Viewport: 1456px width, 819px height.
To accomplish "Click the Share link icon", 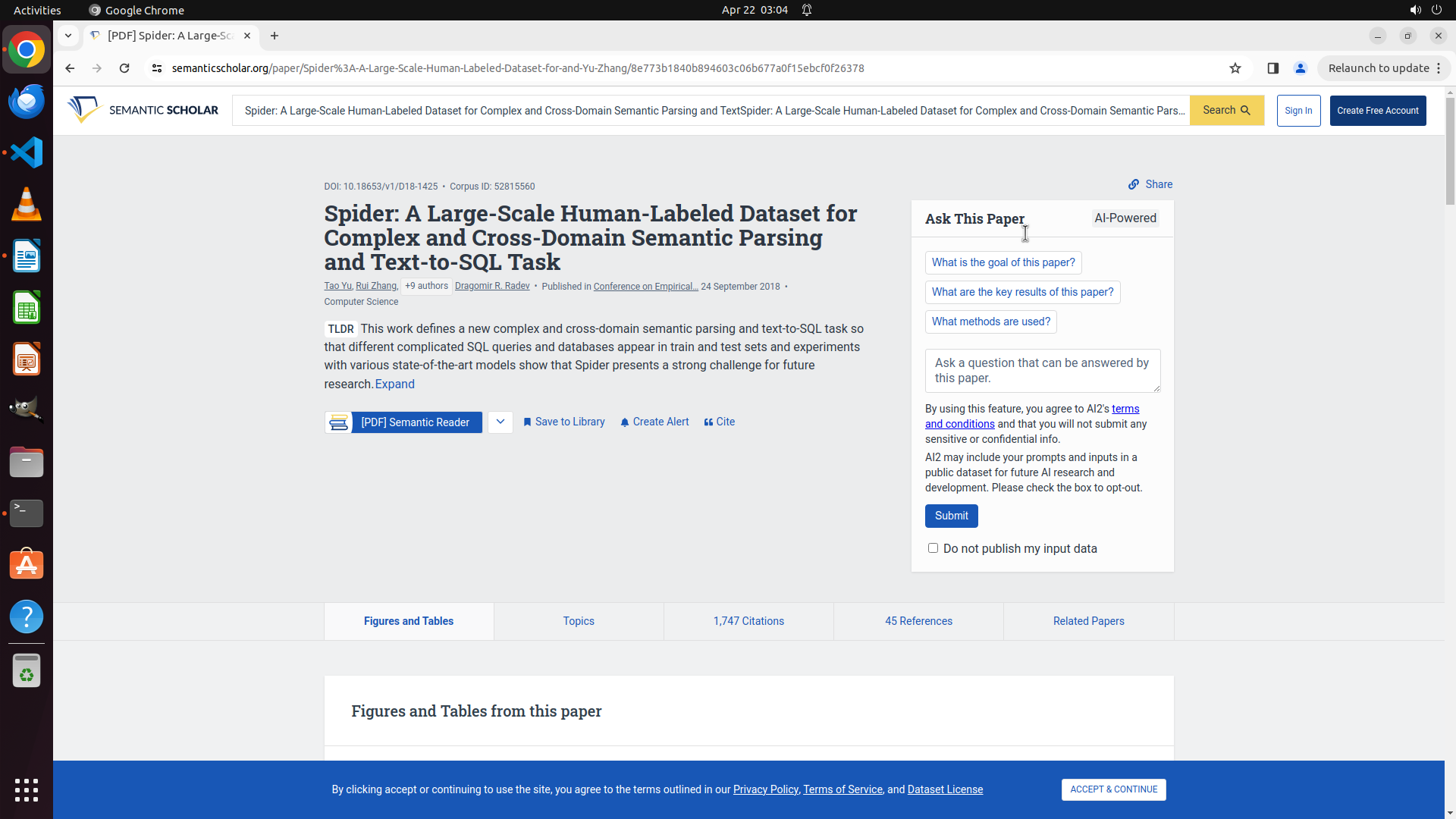I will tap(1134, 184).
